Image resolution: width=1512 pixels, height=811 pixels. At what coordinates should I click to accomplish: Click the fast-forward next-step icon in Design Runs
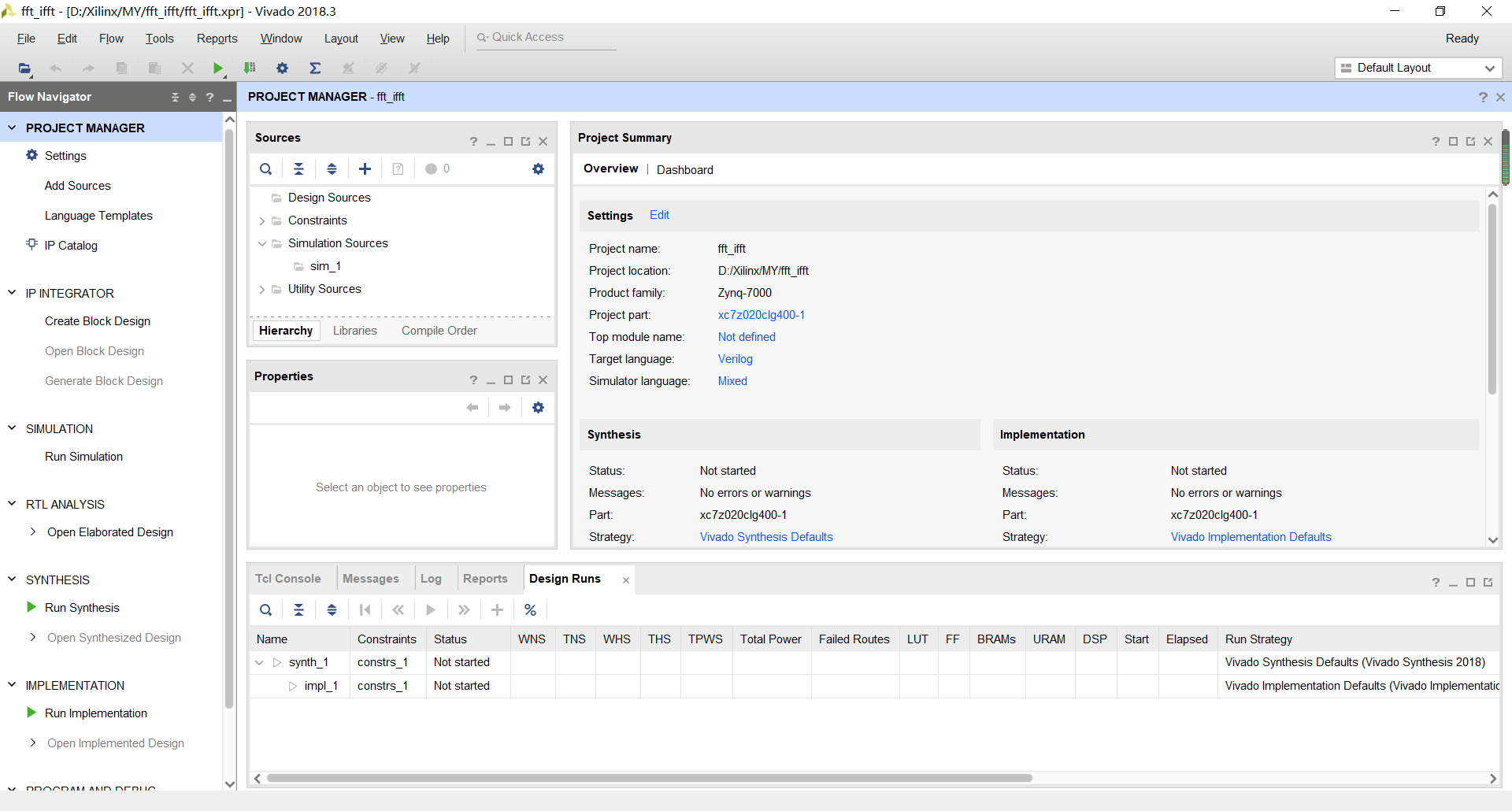click(464, 609)
